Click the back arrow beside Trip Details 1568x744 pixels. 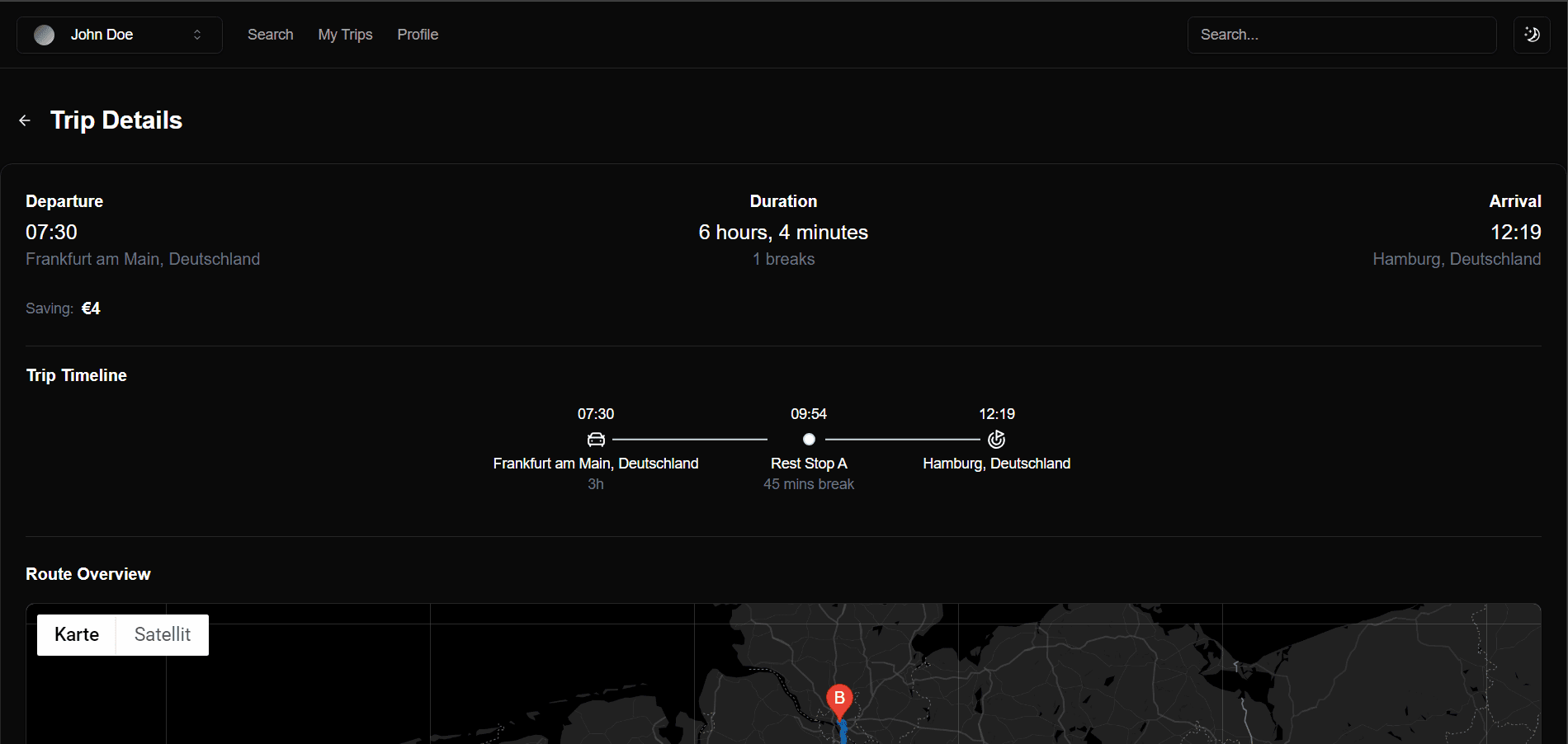click(x=25, y=120)
